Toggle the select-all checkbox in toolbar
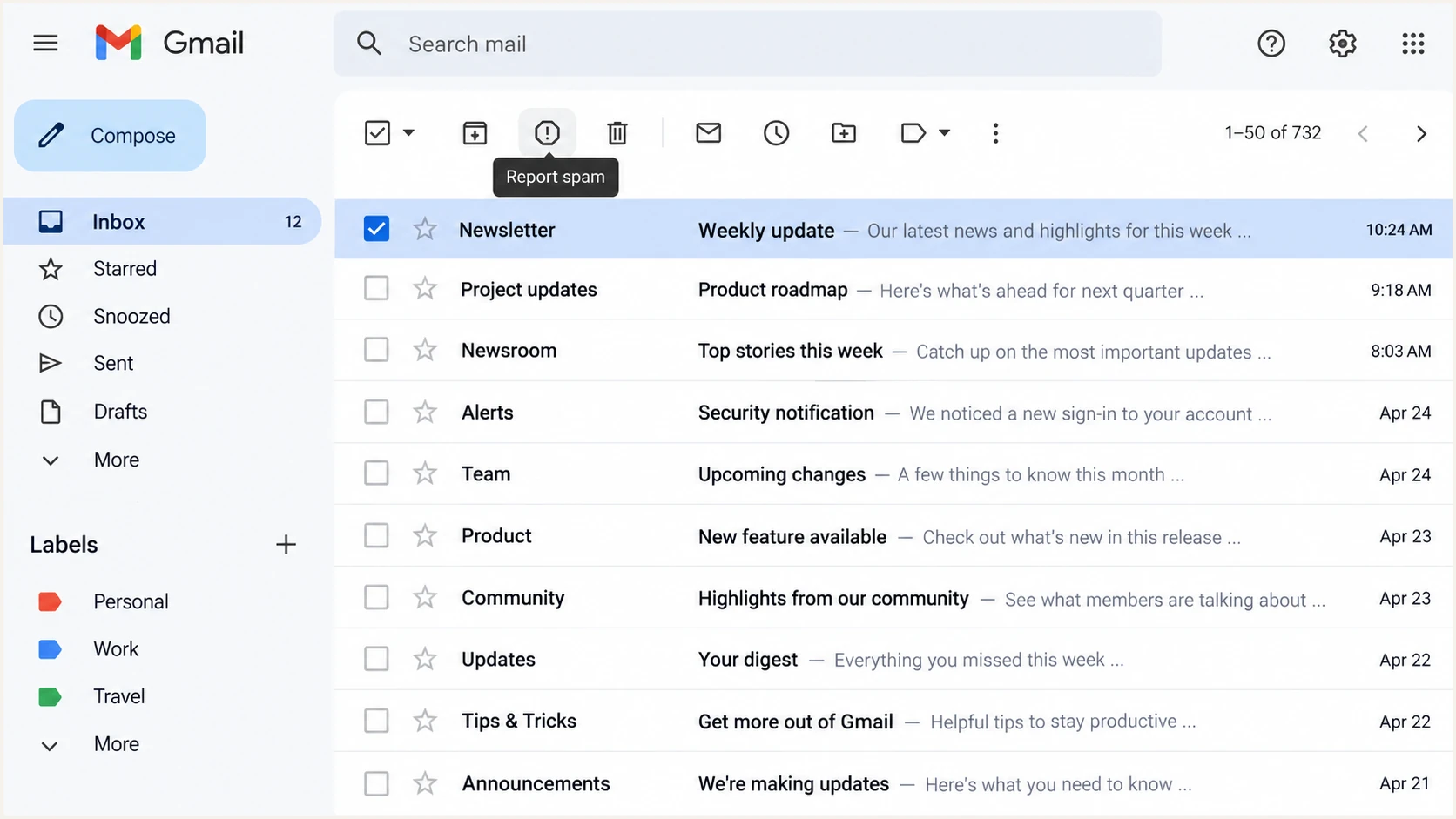This screenshot has height=819, width=1456. (377, 133)
